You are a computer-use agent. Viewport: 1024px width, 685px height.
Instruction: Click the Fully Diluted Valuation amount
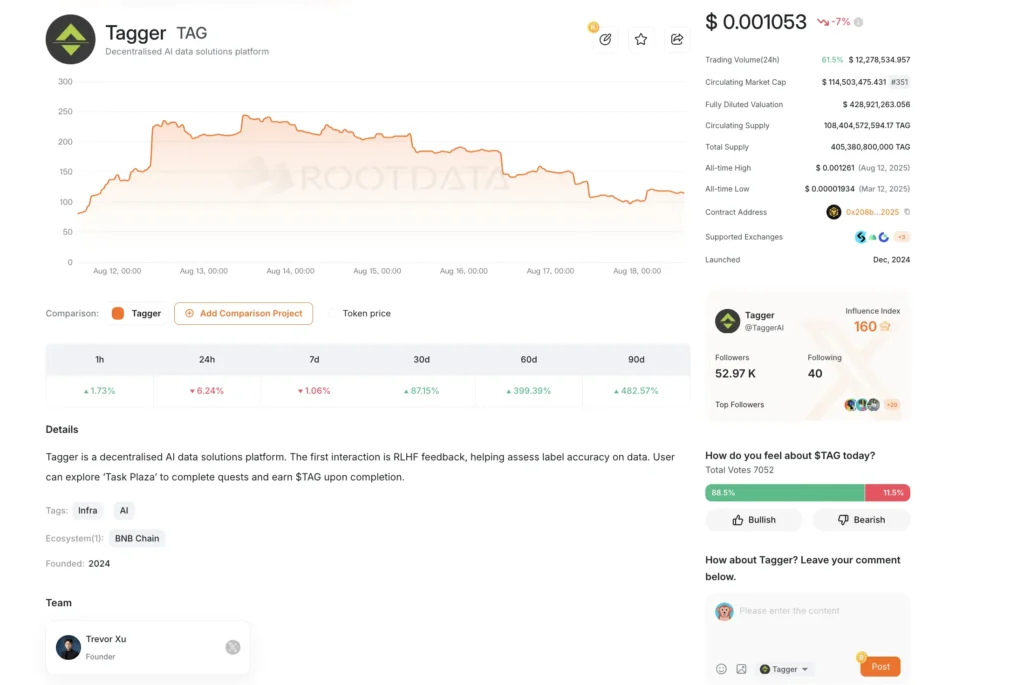pos(876,104)
